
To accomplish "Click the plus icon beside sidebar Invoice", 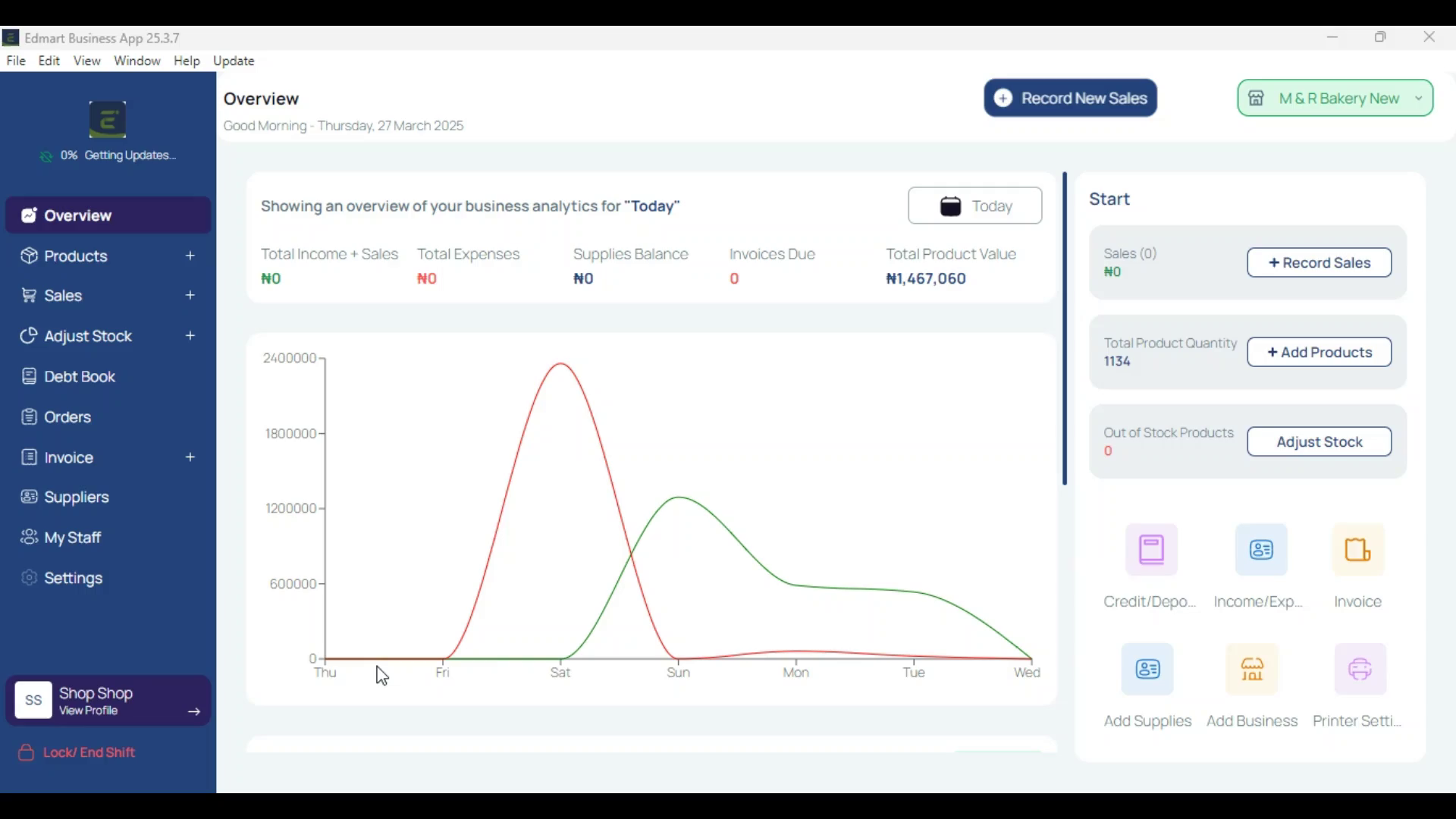I will point(190,457).
